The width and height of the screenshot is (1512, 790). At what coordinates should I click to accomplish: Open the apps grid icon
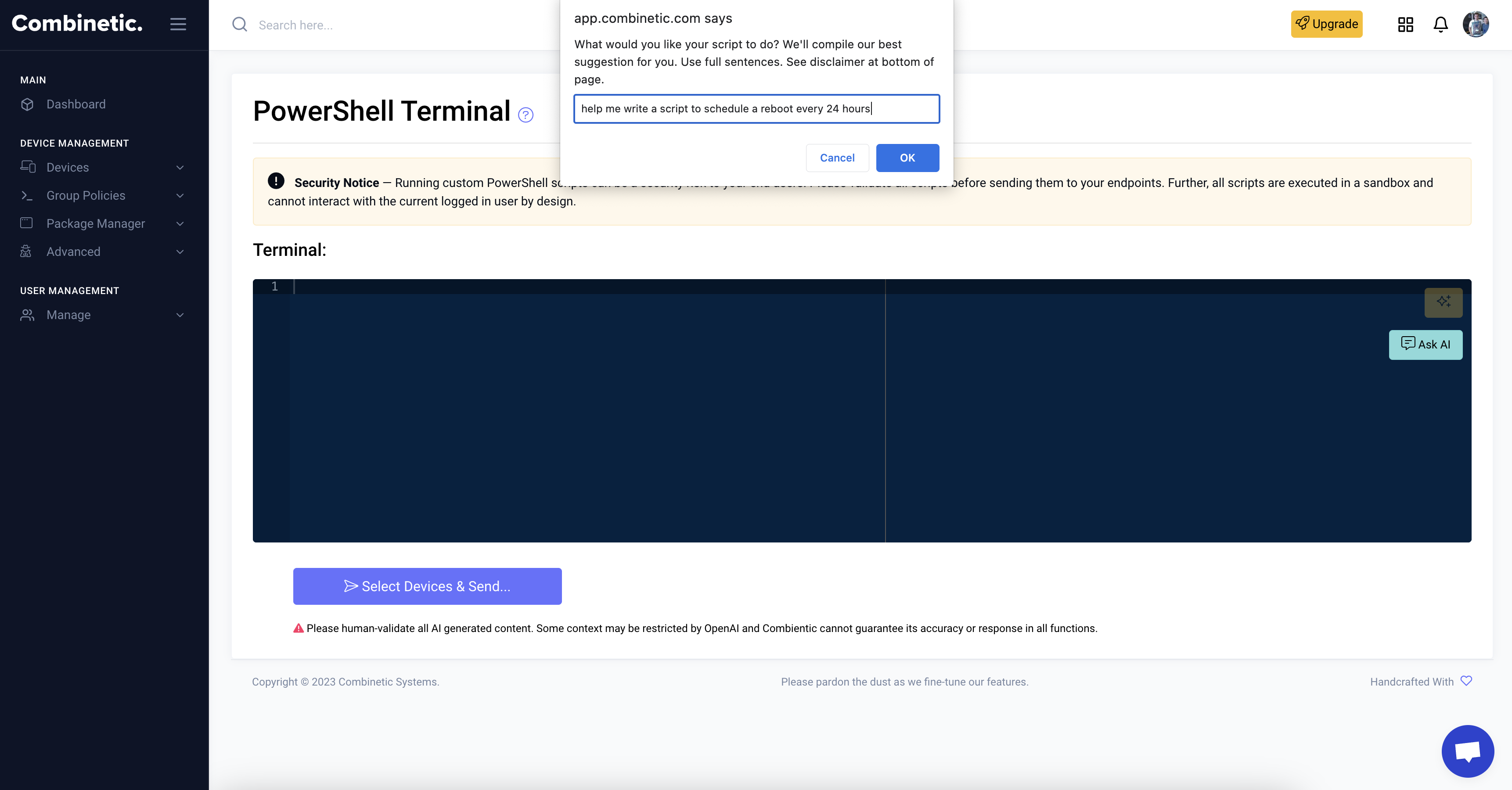click(x=1405, y=24)
